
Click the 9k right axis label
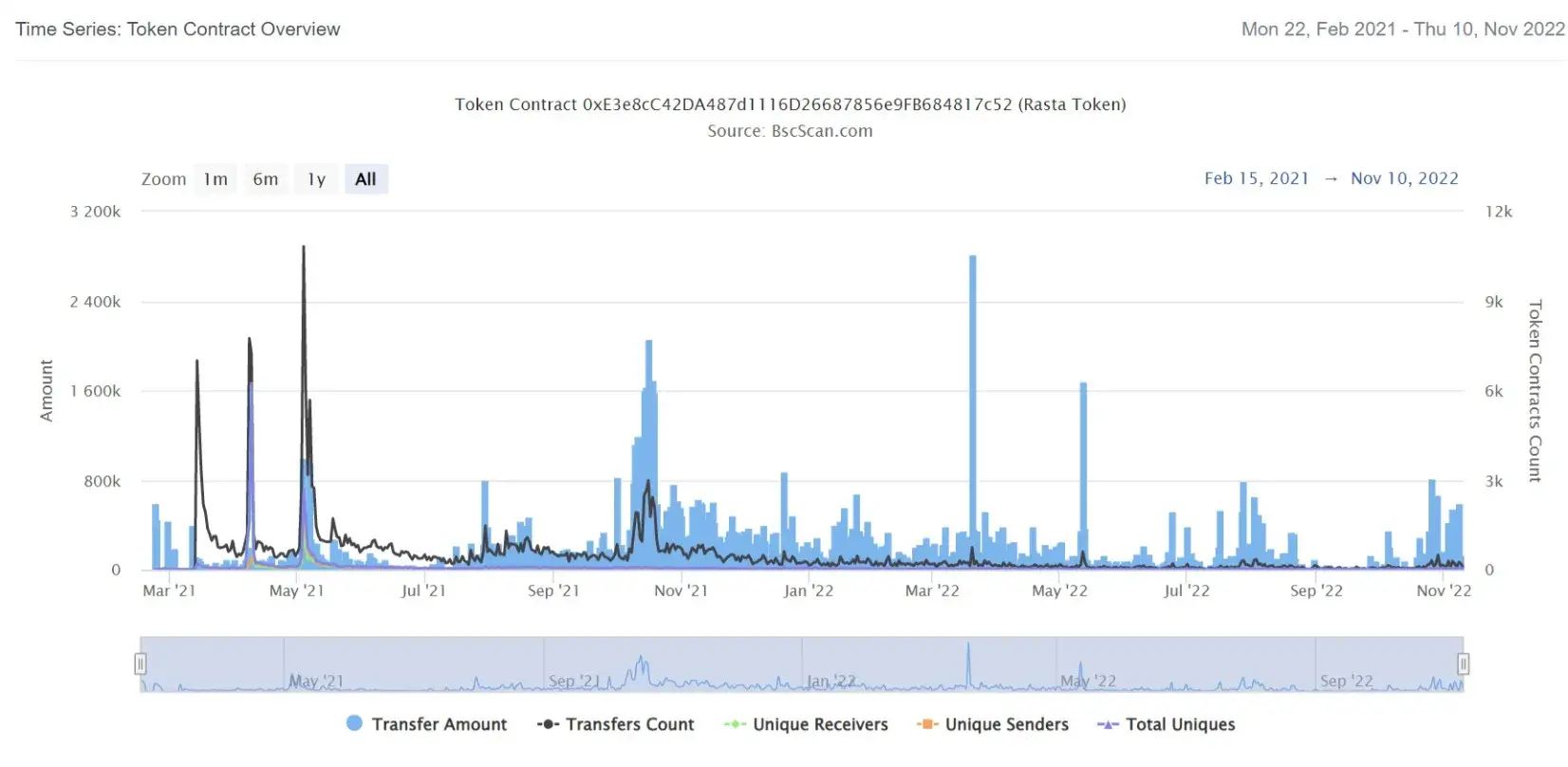(x=1494, y=302)
